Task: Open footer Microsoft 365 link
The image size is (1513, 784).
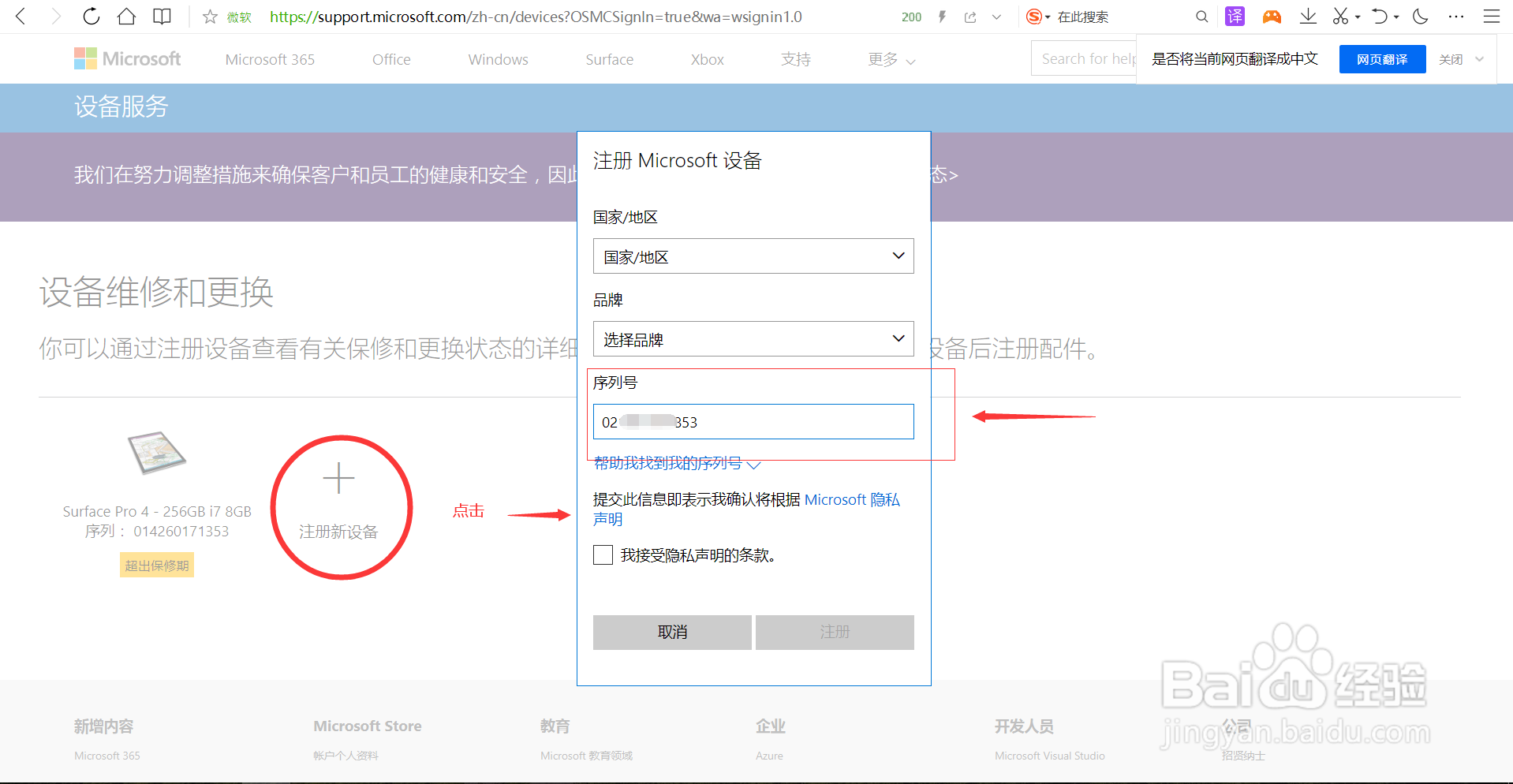Action: point(107,756)
